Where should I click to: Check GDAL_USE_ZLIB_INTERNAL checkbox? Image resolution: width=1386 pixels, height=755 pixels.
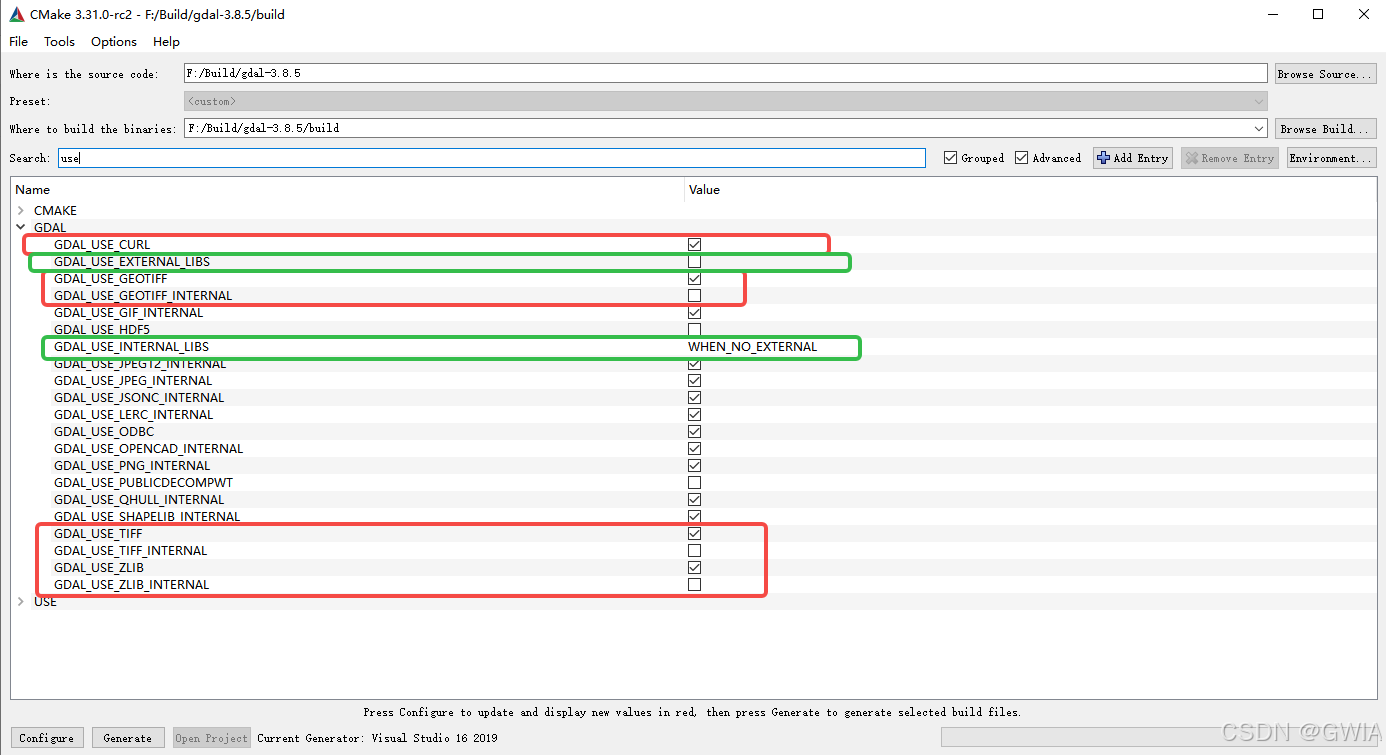tap(694, 585)
